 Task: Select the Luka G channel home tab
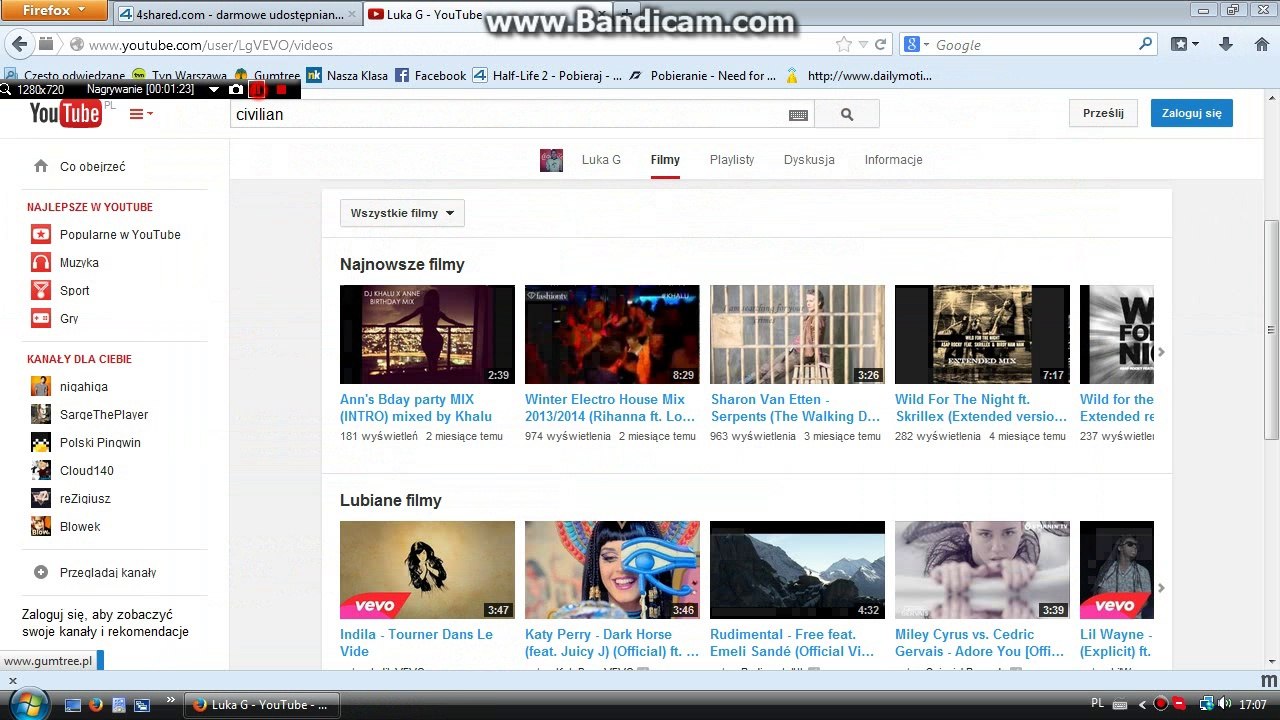(601, 160)
